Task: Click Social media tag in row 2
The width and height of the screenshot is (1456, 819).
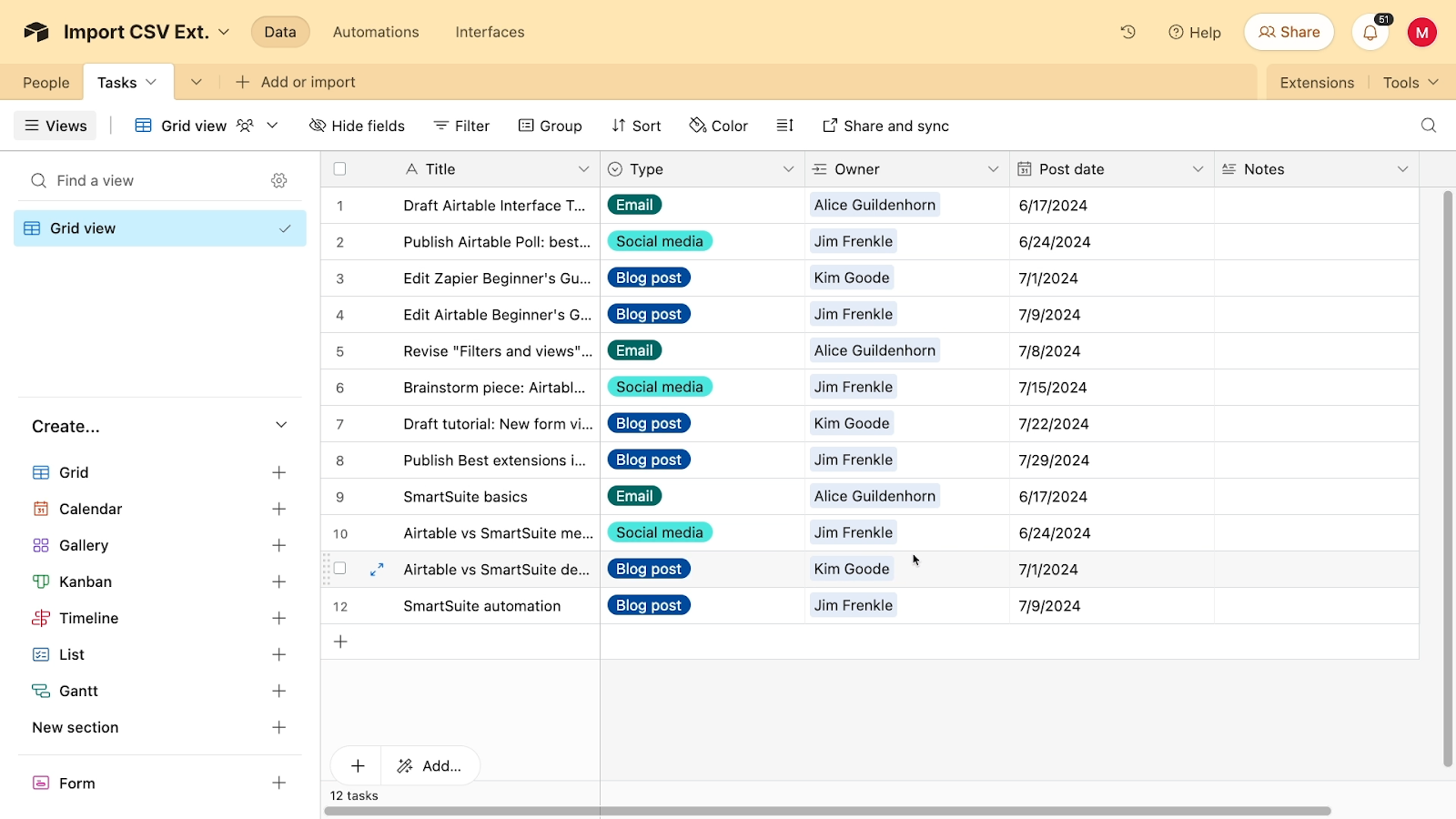Action: click(660, 241)
